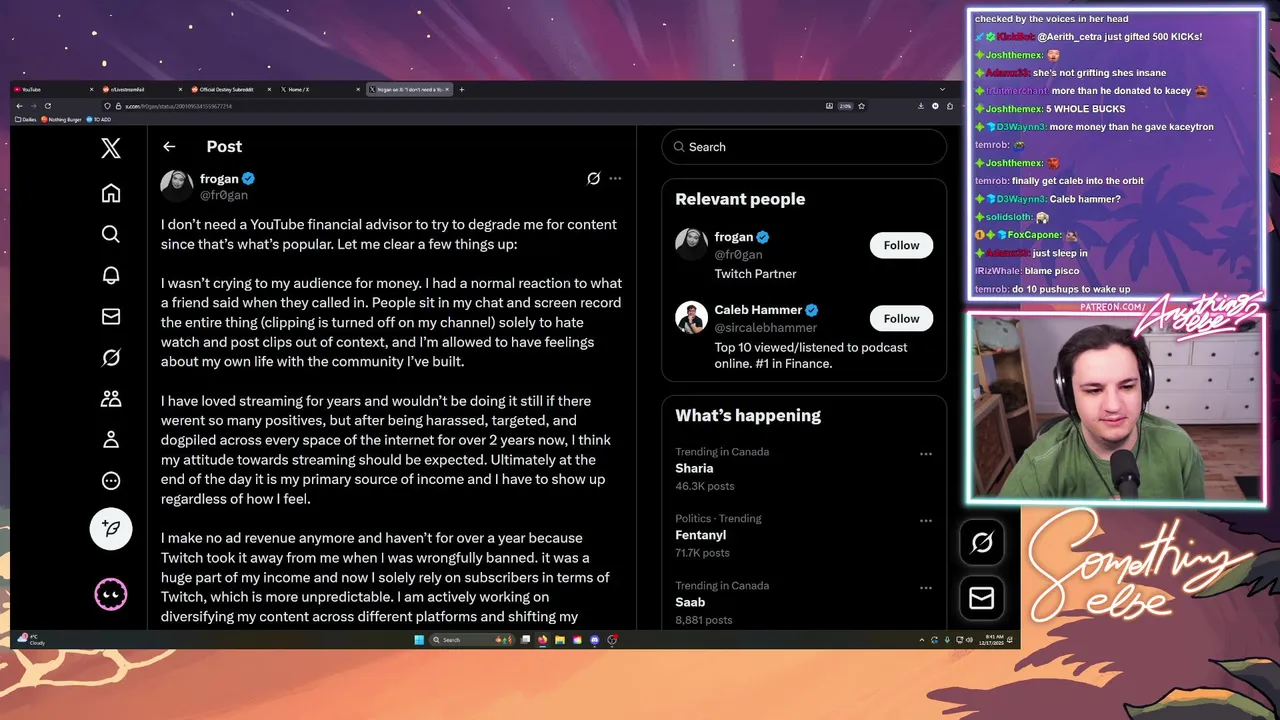This screenshot has width=1280, height=720.
Task: Open floating Grok button at bottom right
Action: 982,542
